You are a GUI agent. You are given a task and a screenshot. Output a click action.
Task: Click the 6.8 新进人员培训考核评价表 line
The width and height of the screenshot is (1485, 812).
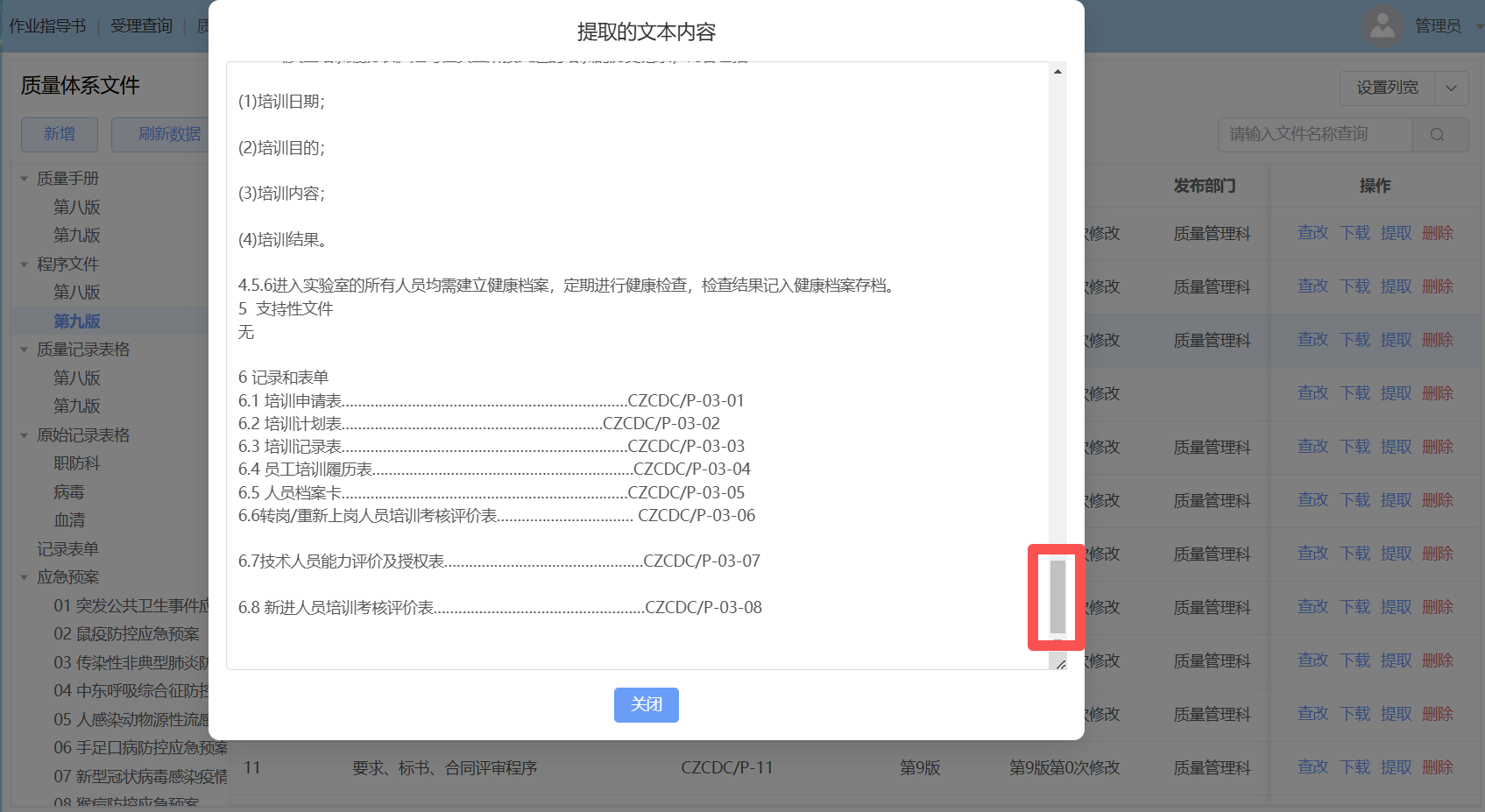[499, 607]
